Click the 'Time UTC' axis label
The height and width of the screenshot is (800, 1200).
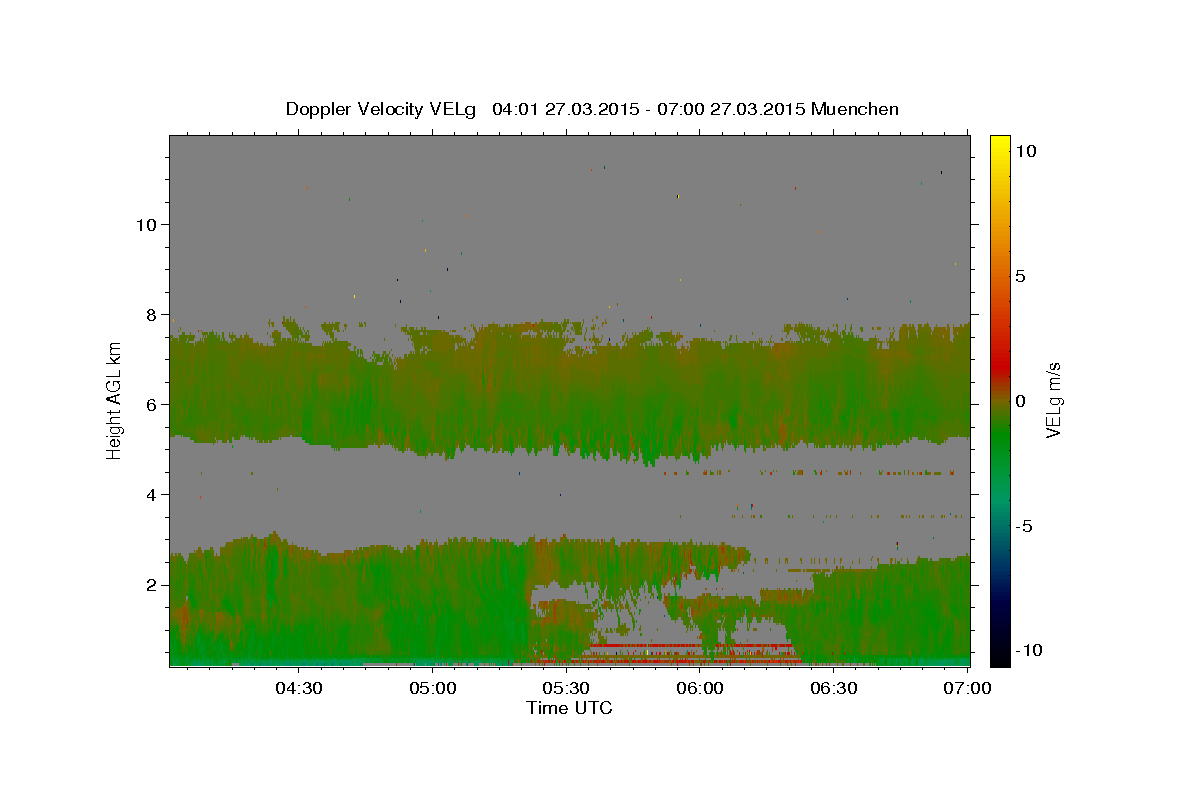pos(569,708)
